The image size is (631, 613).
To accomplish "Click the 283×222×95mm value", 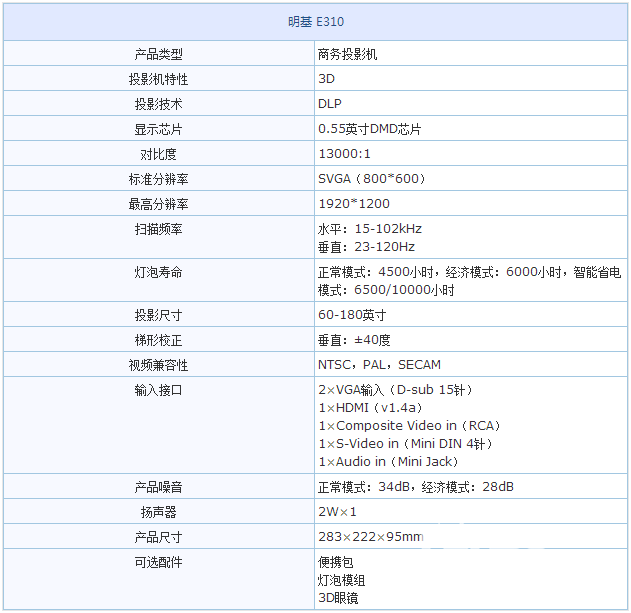I will pyautogui.click(x=371, y=537).
